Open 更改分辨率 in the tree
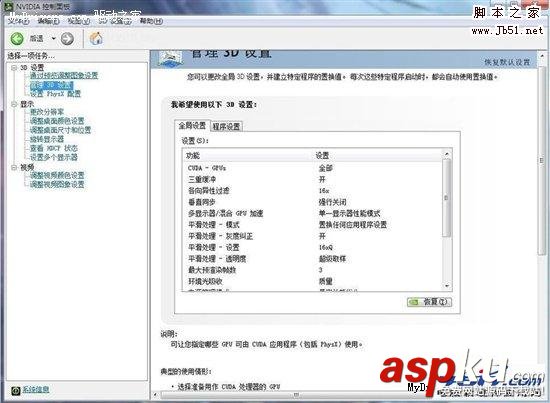Image resolution: width=550 pixels, height=403 pixels. [47, 112]
